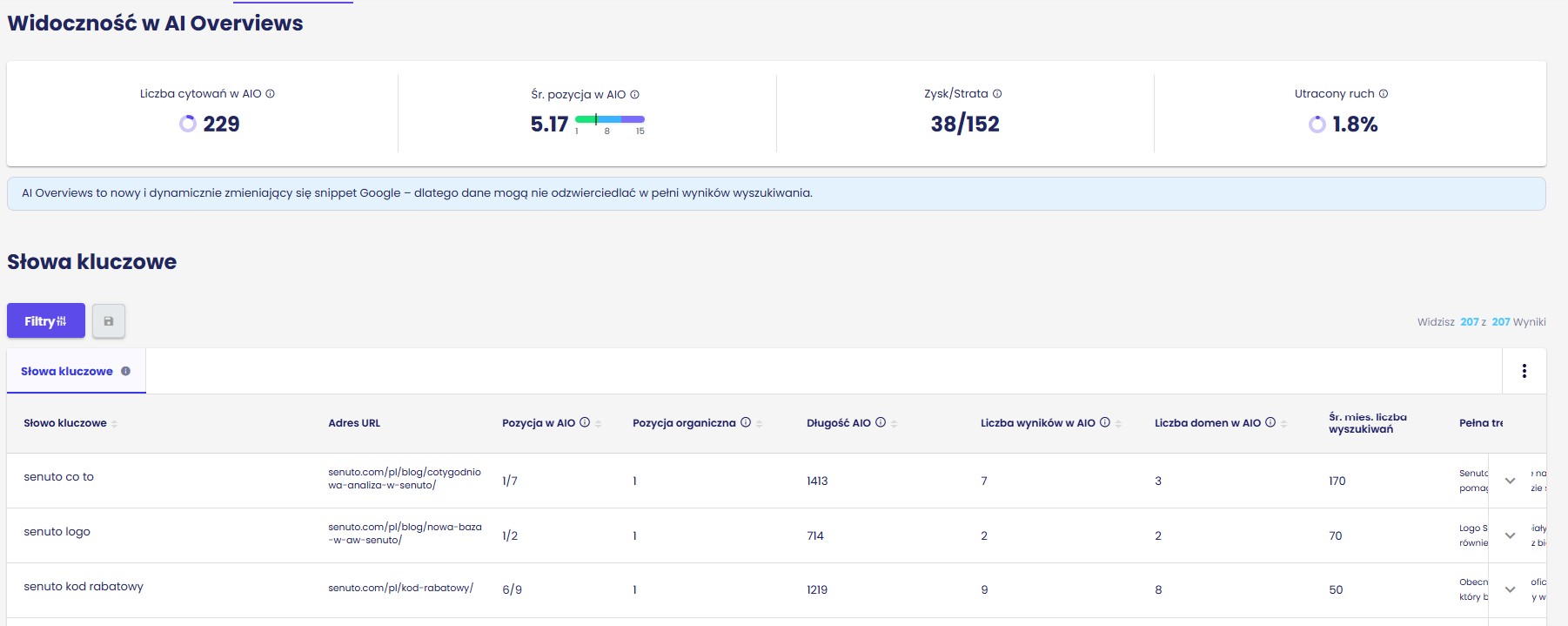Image resolution: width=1568 pixels, height=626 pixels.
Task: Click info icon beside Długość AIO column
Action: tap(881, 422)
